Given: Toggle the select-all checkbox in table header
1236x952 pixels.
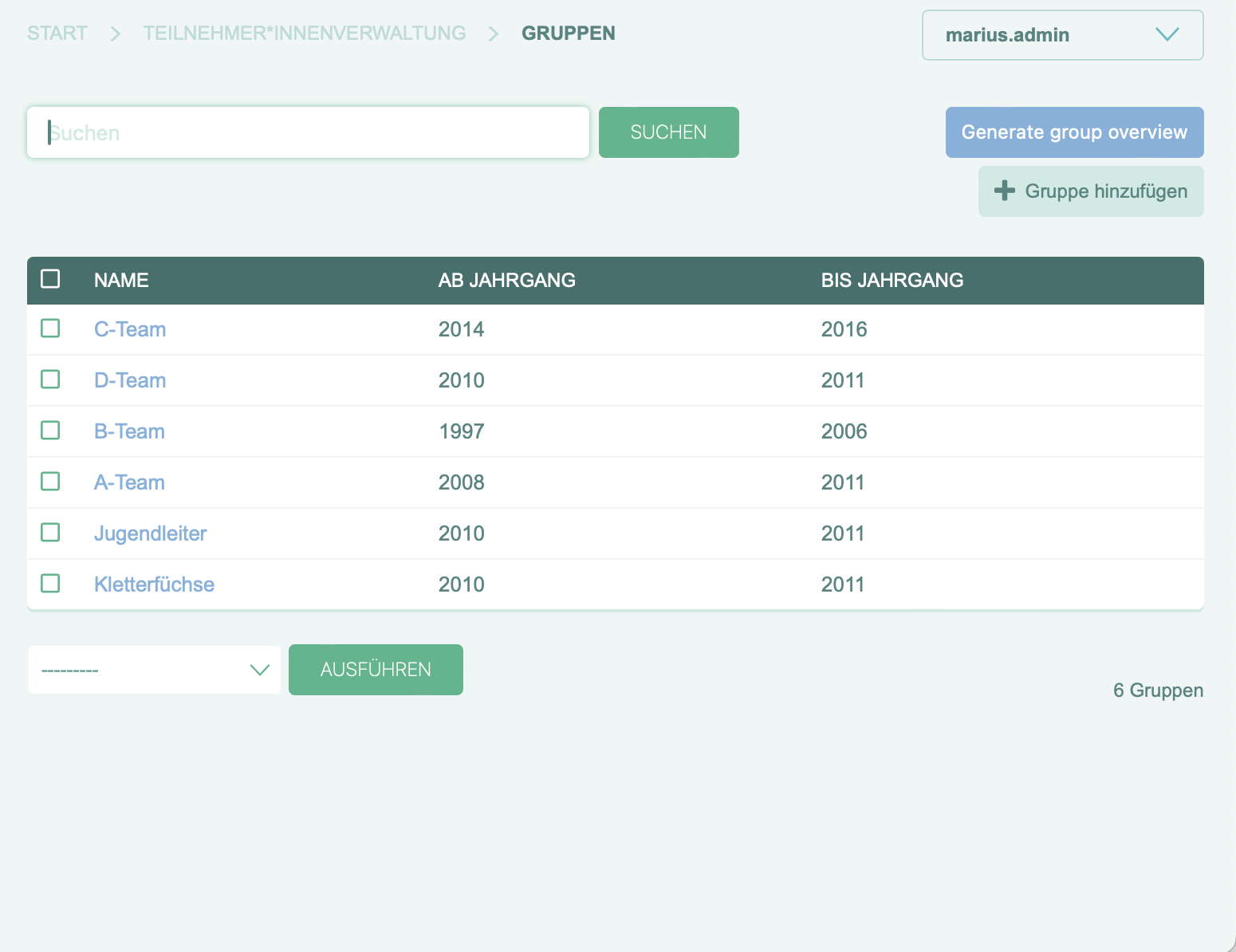Looking at the screenshot, I should point(50,279).
